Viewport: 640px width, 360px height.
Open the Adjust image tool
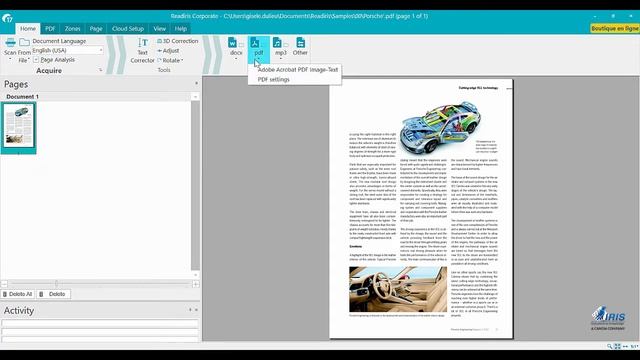click(x=168, y=51)
